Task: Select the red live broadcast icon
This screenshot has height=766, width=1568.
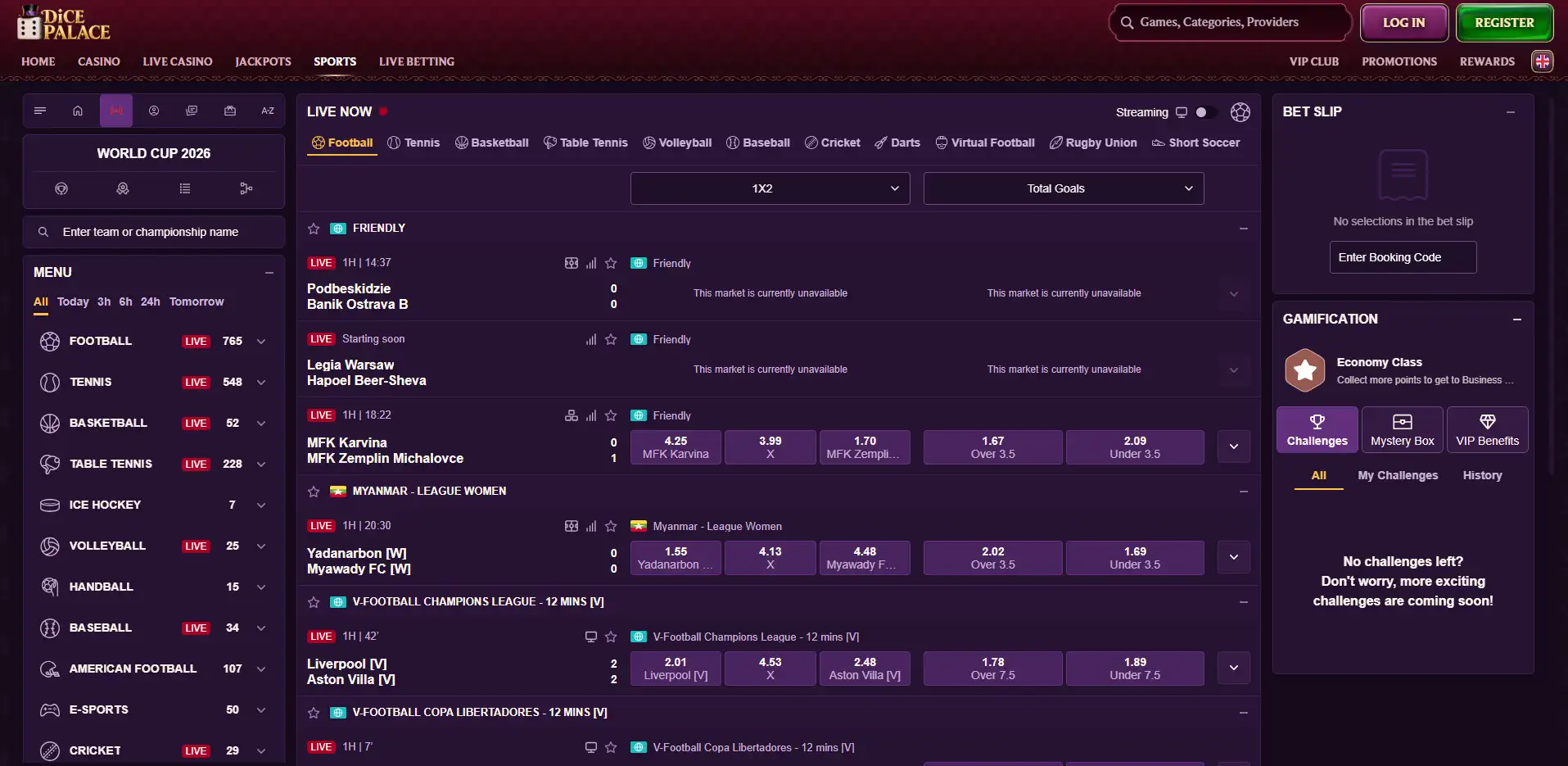Action: tap(116, 111)
